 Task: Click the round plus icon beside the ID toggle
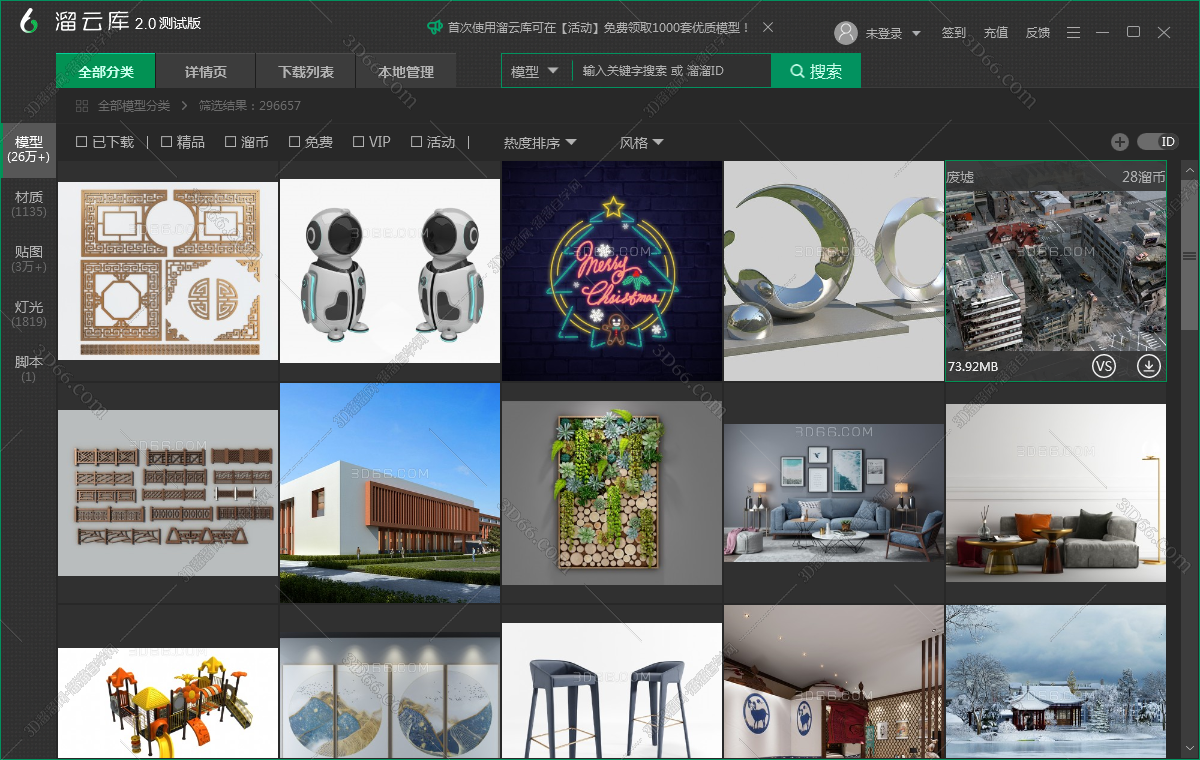pos(1120,142)
